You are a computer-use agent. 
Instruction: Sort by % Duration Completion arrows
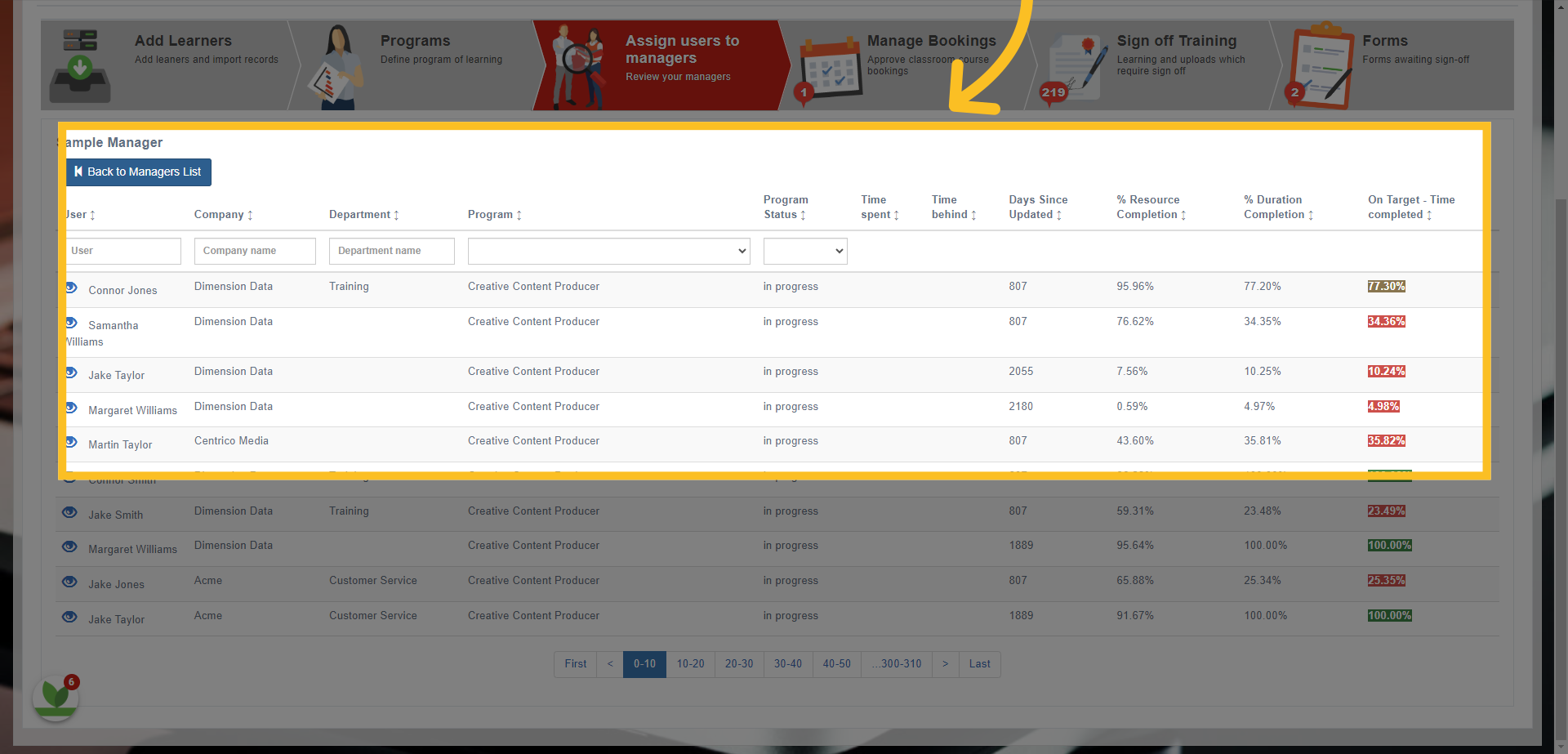tap(1311, 216)
